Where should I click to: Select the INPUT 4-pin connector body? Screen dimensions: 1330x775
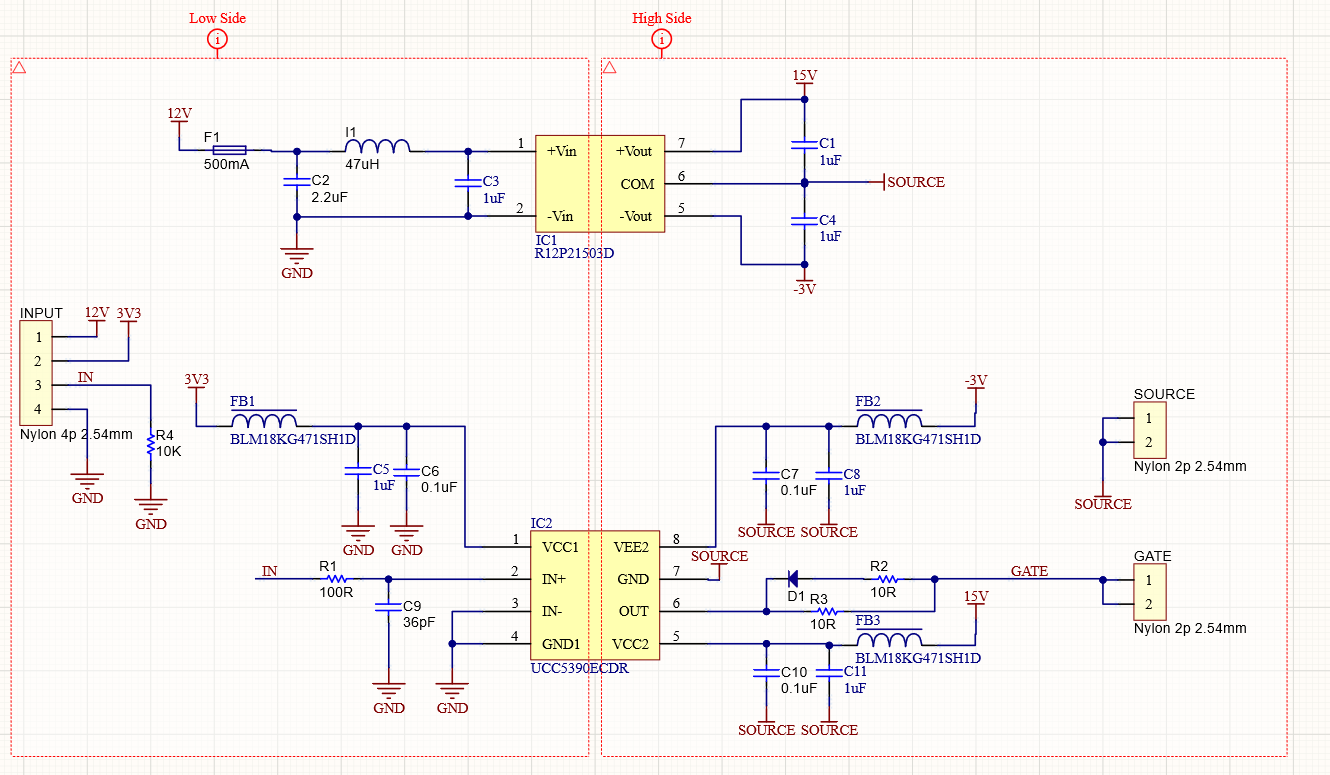[36, 372]
